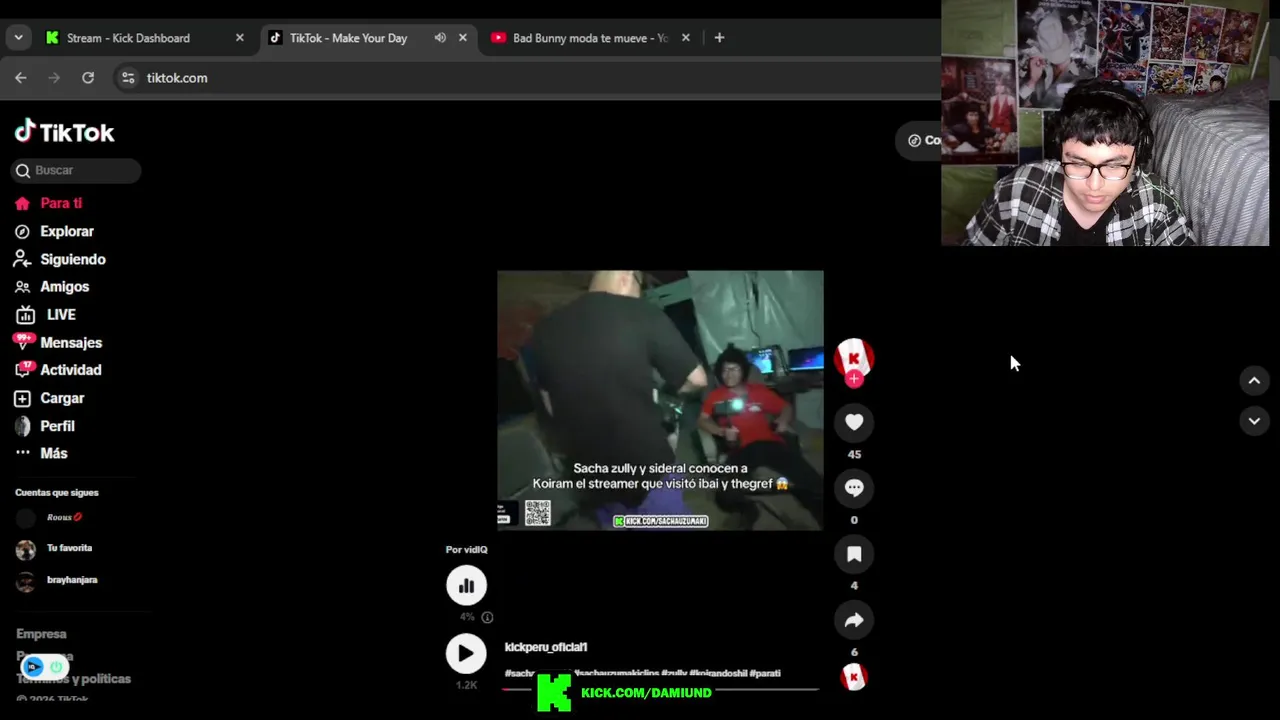
Task: Switch to the Bad Bunny YouTube tab
Action: click(590, 38)
